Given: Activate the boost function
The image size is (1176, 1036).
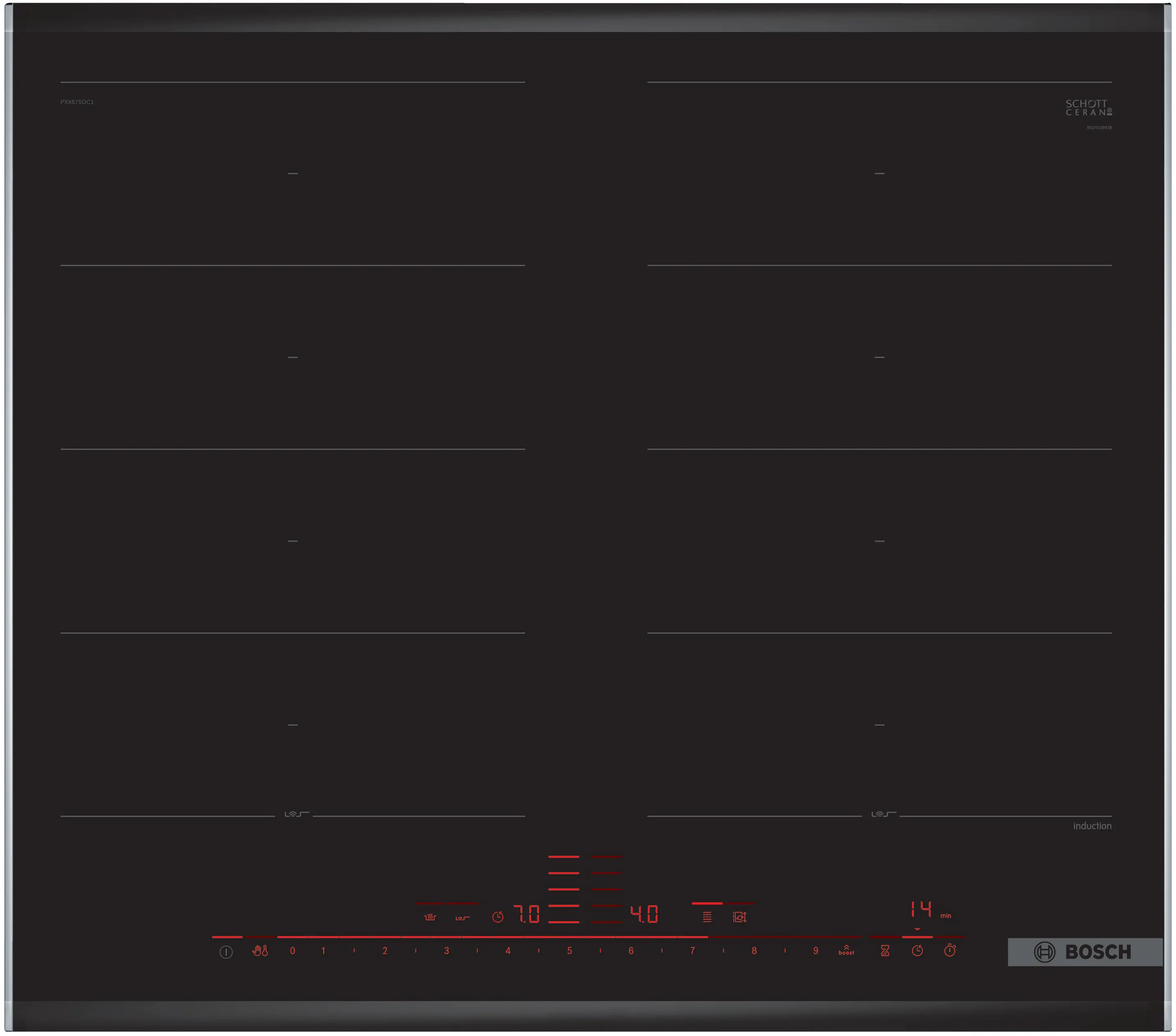Looking at the screenshot, I should point(846,951).
